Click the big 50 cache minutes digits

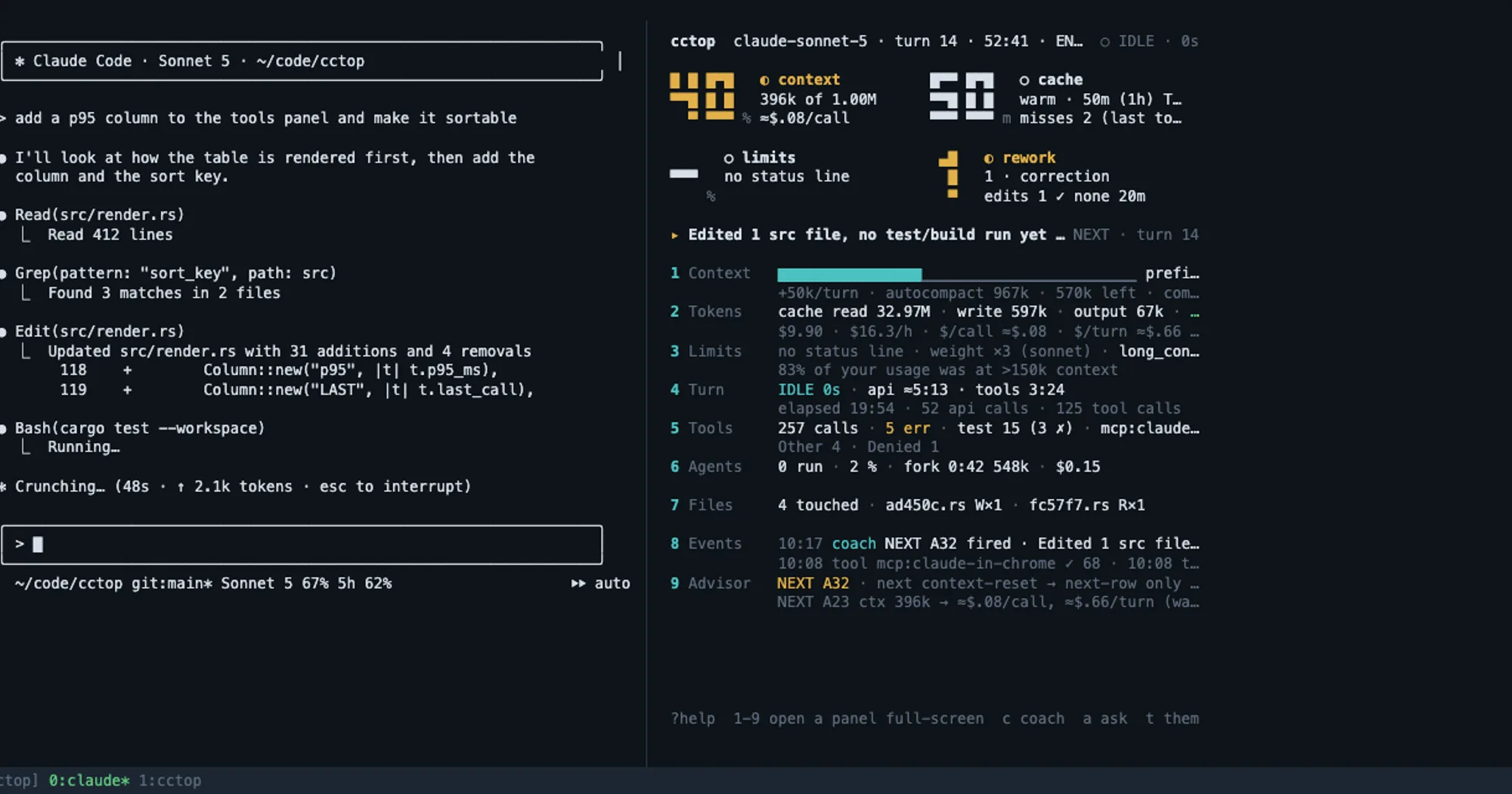tap(961, 96)
